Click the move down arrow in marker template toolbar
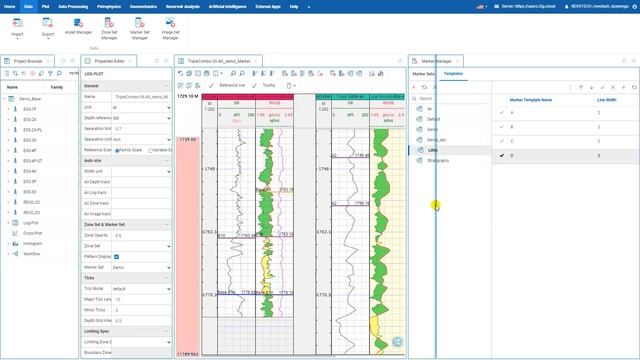This screenshot has width=640, height=360. pos(591,87)
